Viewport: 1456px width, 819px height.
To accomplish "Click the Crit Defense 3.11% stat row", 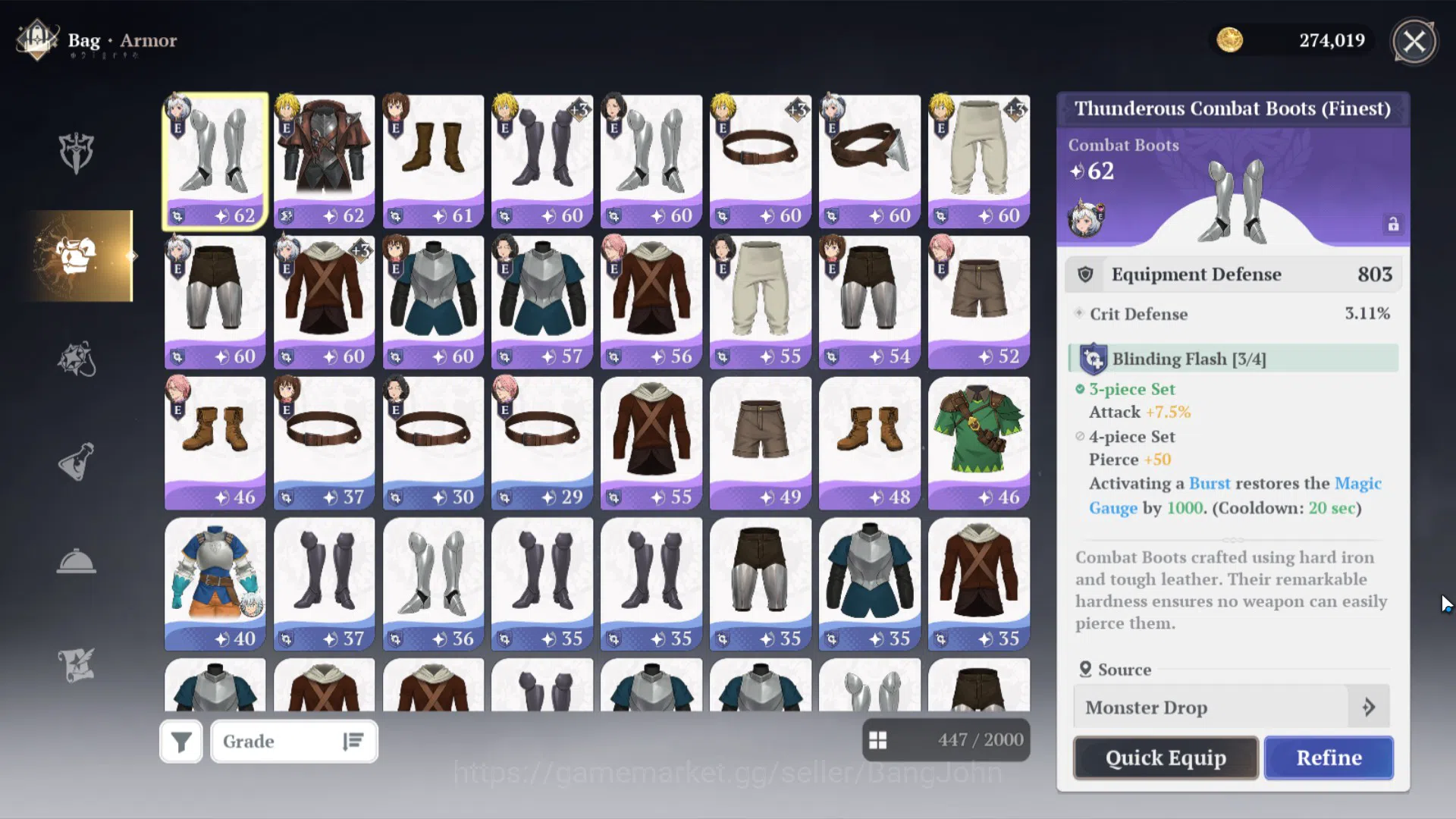I will (x=1233, y=314).
